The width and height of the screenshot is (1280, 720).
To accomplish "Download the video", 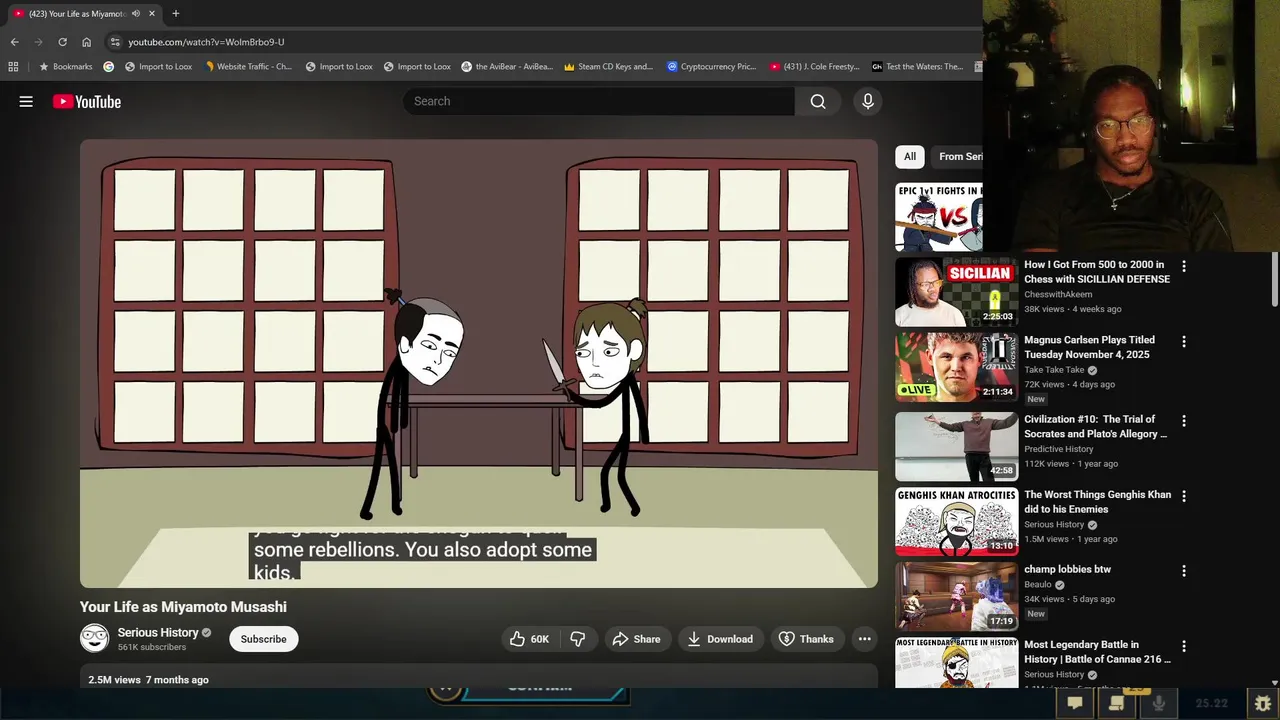I will pyautogui.click(x=720, y=639).
